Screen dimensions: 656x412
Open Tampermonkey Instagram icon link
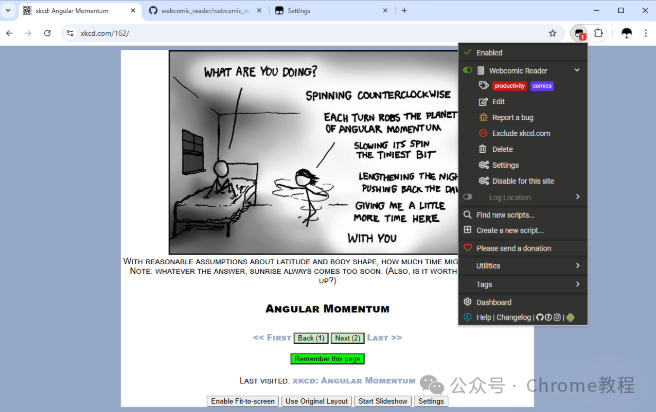(x=557, y=317)
